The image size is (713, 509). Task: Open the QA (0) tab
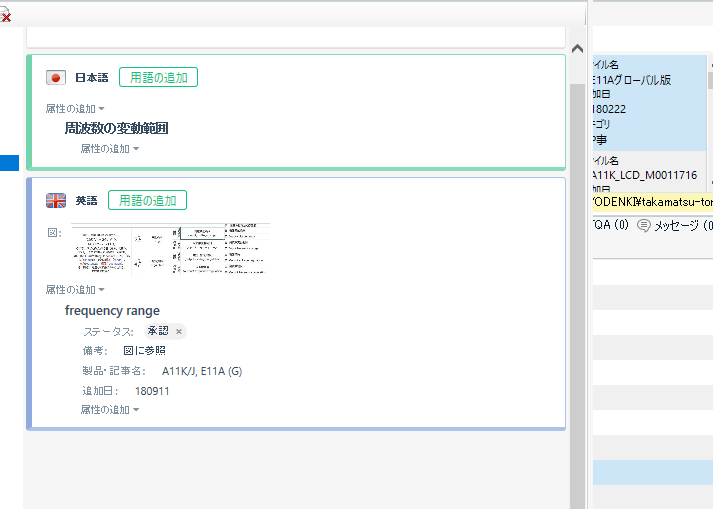pyautogui.click(x=610, y=225)
